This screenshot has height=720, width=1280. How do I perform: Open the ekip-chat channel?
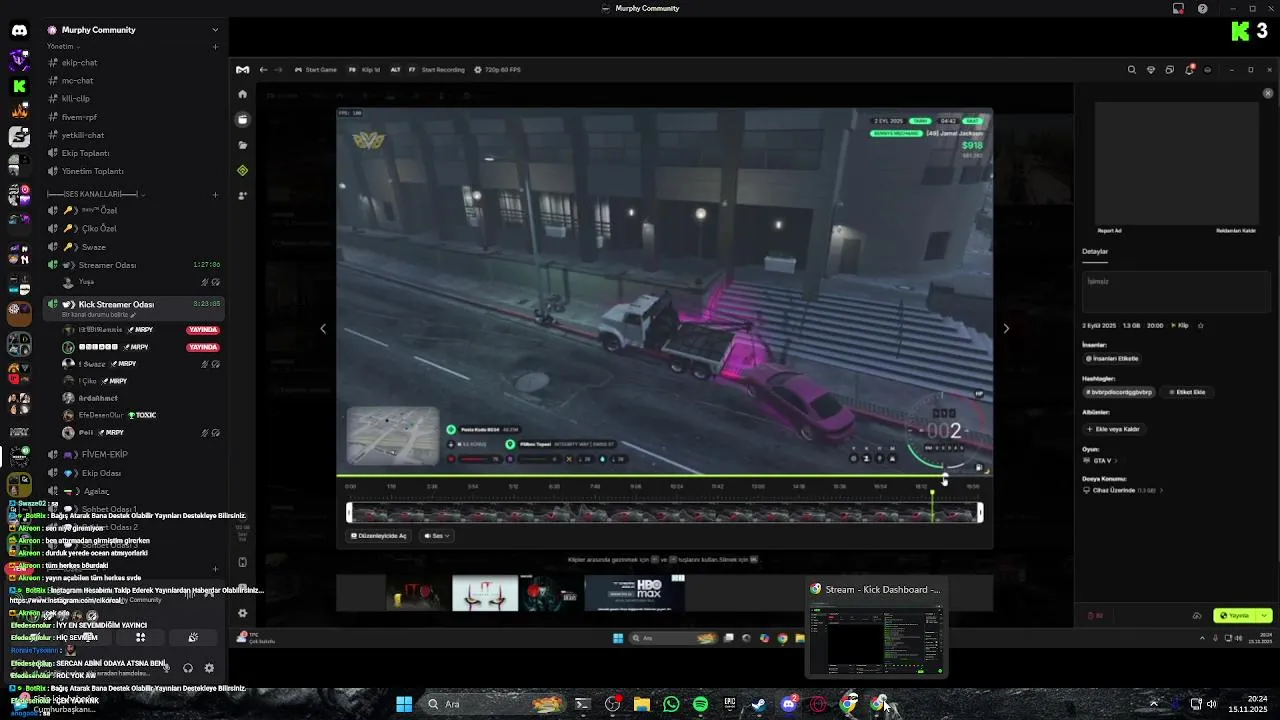coord(133,62)
